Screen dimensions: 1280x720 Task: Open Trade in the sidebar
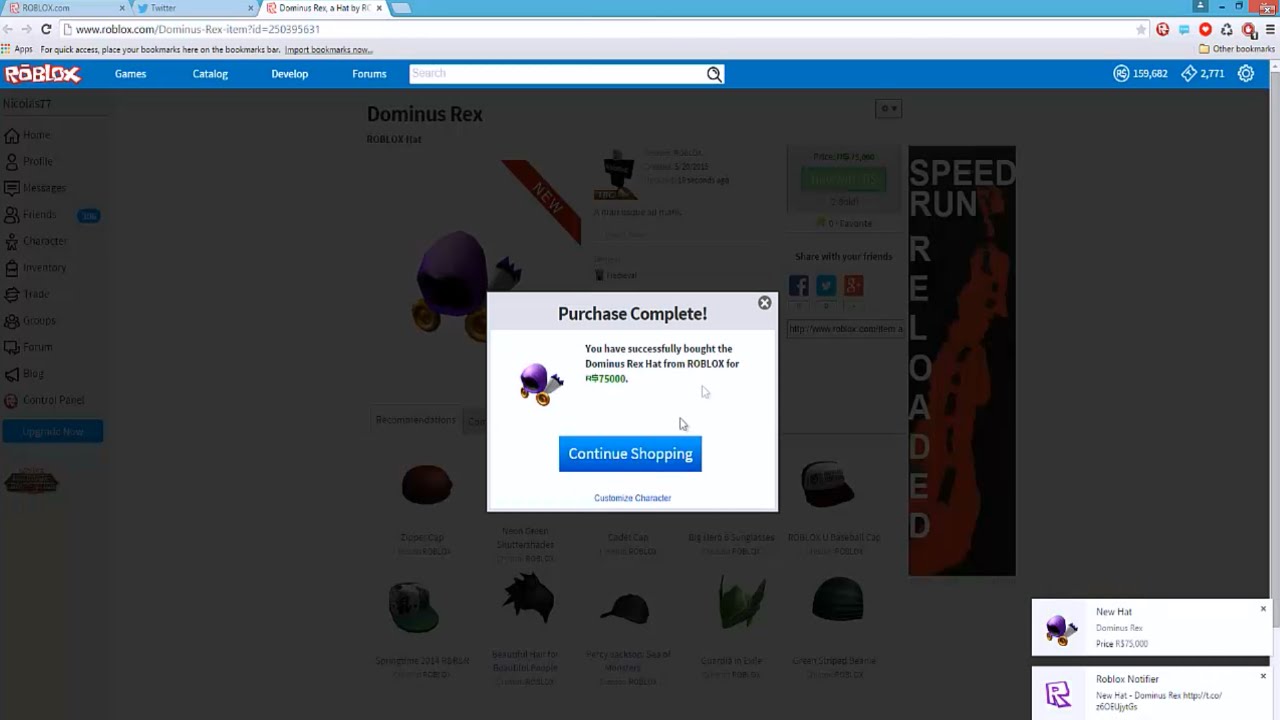pyautogui.click(x=27, y=294)
